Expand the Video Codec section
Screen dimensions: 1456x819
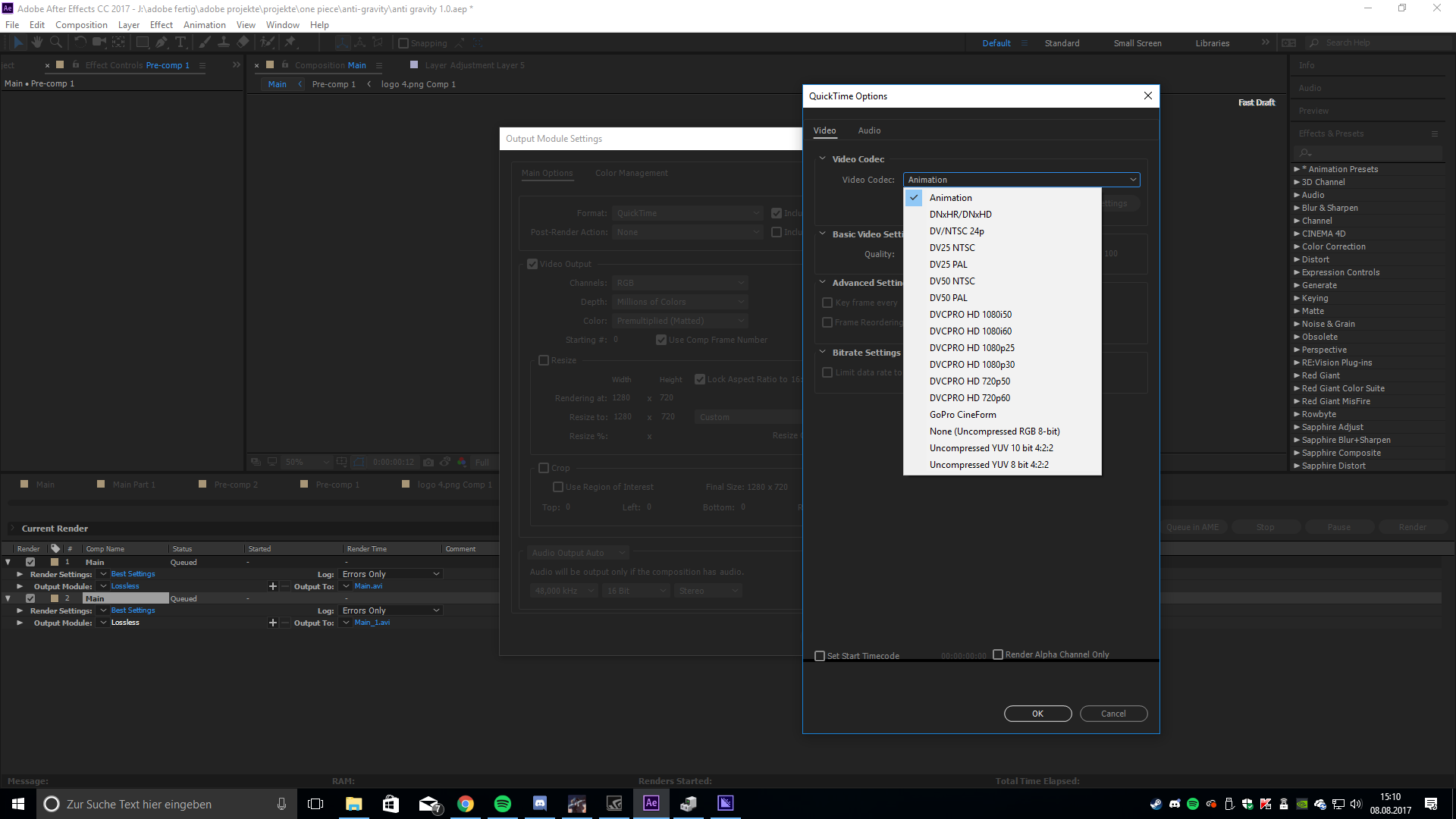coord(823,158)
